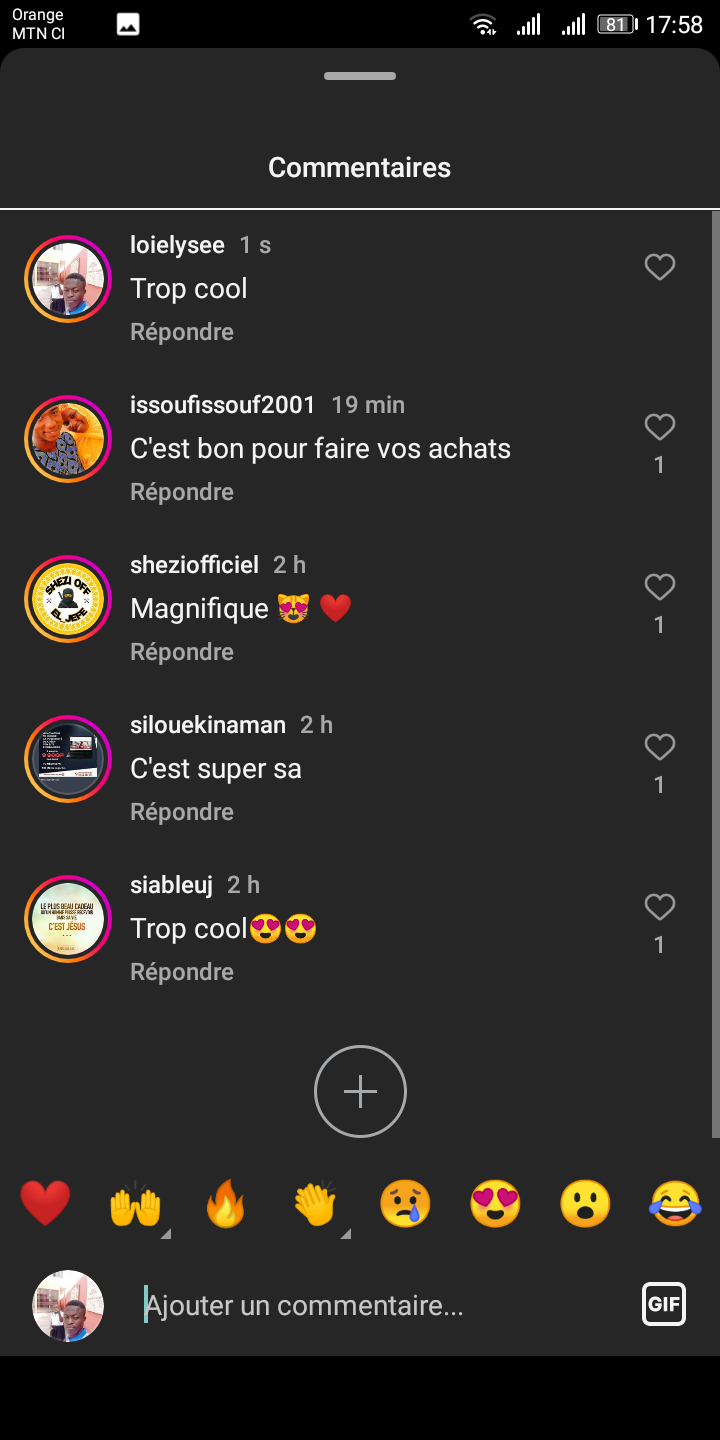Viewport: 720px width, 1440px height.
Task: Load more comments with plus button
Action: pos(360,1091)
